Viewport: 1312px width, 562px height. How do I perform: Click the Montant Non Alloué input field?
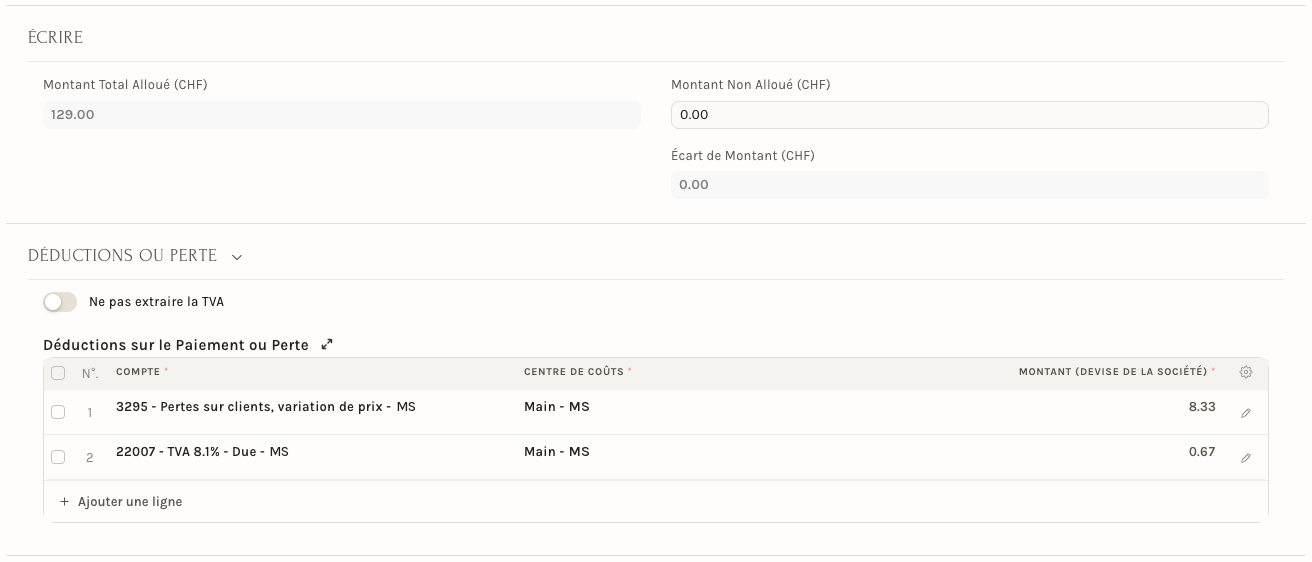click(x=969, y=115)
